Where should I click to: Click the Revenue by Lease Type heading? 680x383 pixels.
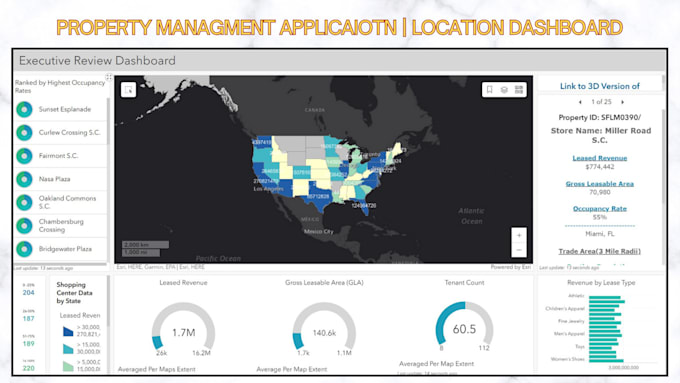click(x=601, y=283)
